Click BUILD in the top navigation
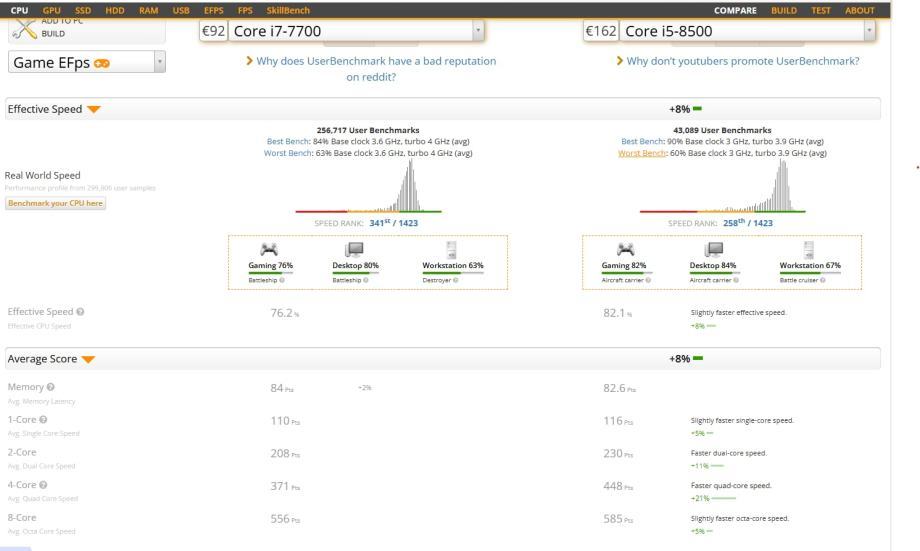 click(x=784, y=10)
